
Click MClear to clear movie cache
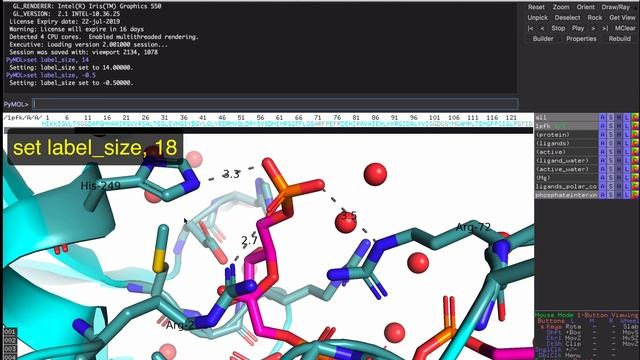pyautogui.click(x=625, y=28)
